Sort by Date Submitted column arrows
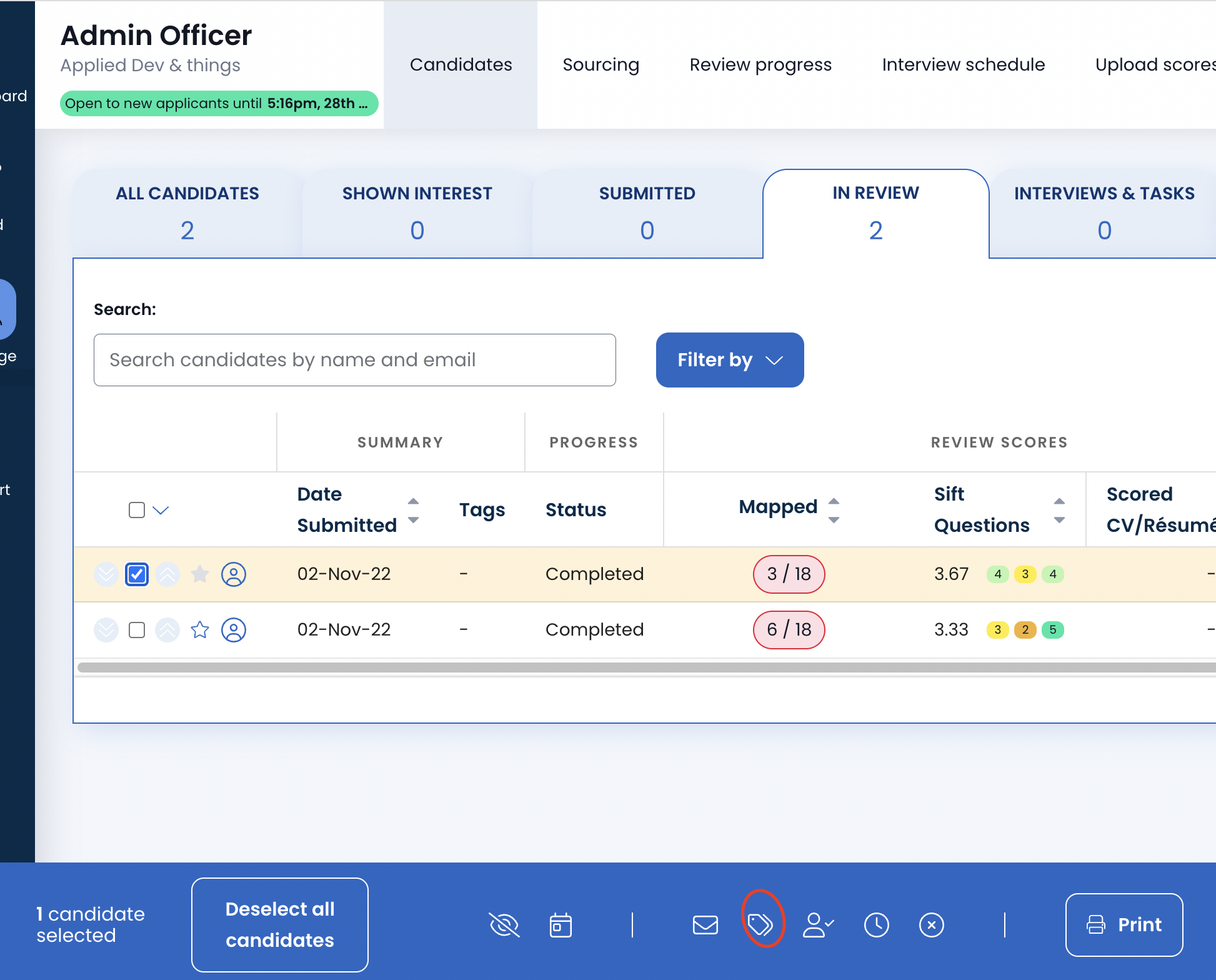 [x=413, y=510]
